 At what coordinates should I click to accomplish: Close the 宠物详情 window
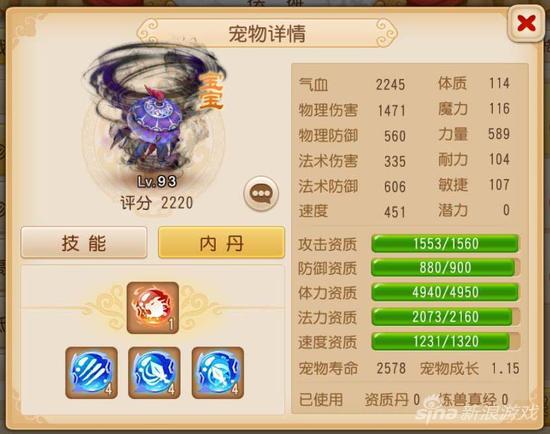coord(526,24)
